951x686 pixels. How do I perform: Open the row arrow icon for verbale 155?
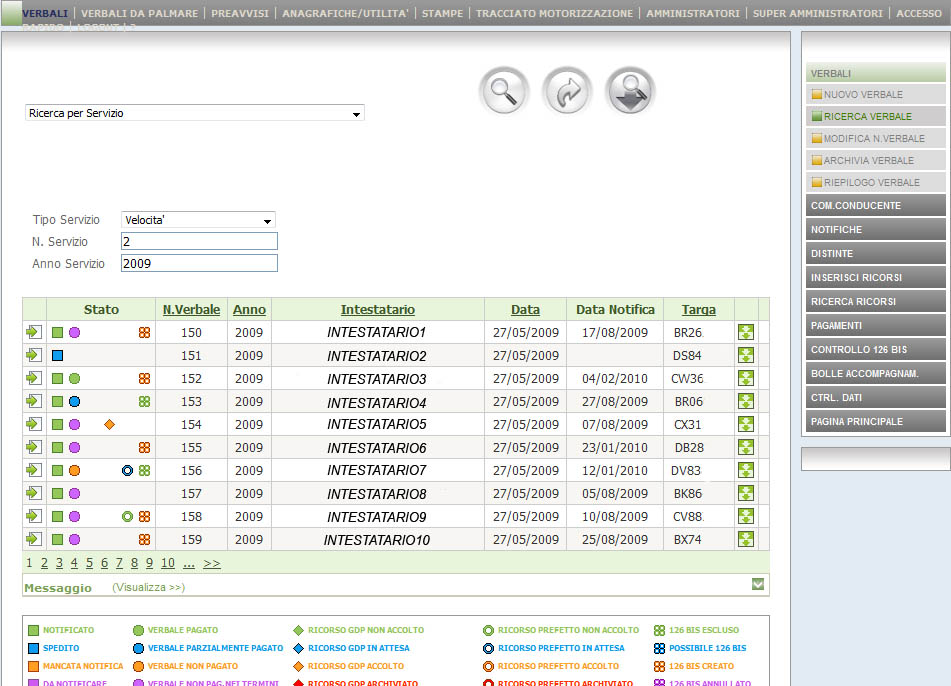[34, 448]
